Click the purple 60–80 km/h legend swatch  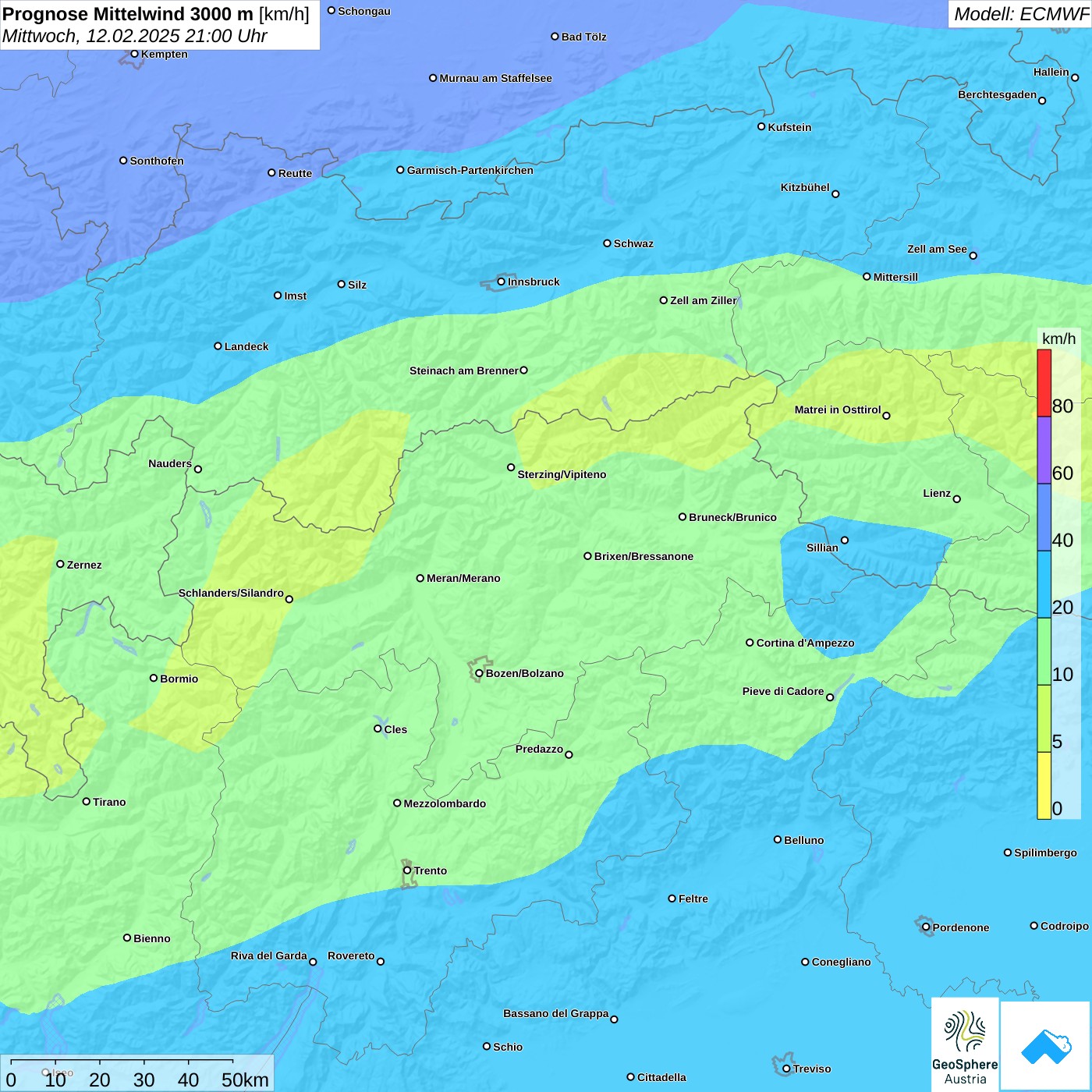pos(1044,450)
